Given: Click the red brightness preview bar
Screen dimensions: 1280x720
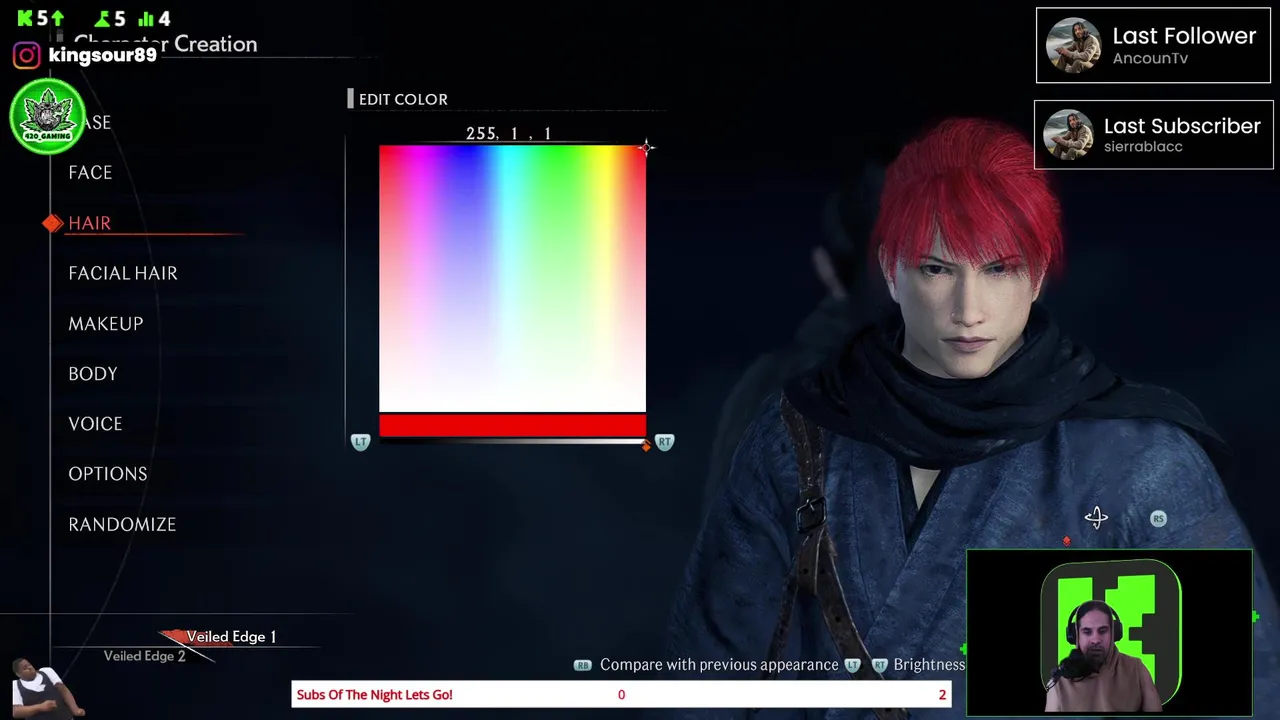Looking at the screenshot, I should [x=512, y=425].
